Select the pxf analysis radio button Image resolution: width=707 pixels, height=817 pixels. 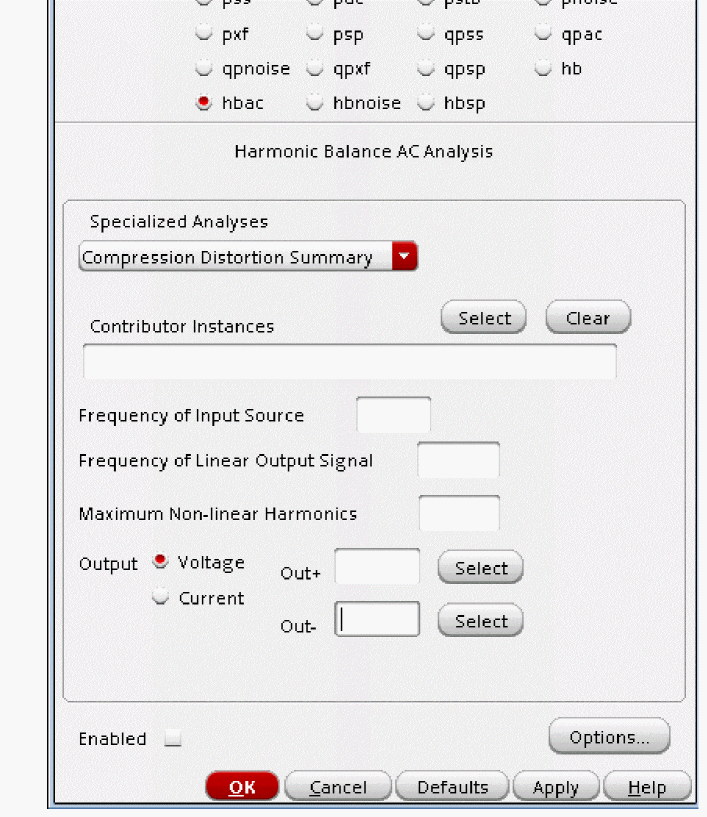pyautogui.click(x=204, y=33)
